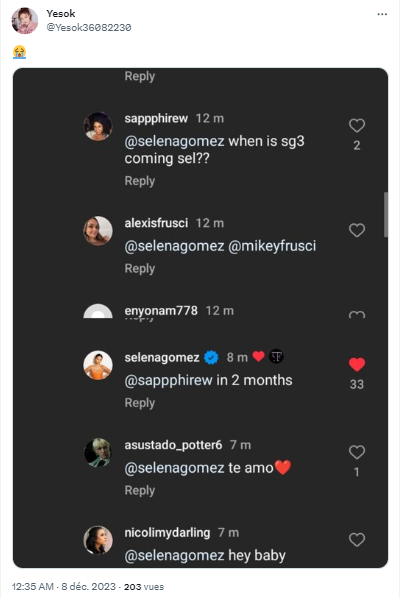Image resolution: width=401 pixels, height=598 pixels.
Task: Open the tweet timestamp 12:35 AM link
Action: [x=32, y=587]
